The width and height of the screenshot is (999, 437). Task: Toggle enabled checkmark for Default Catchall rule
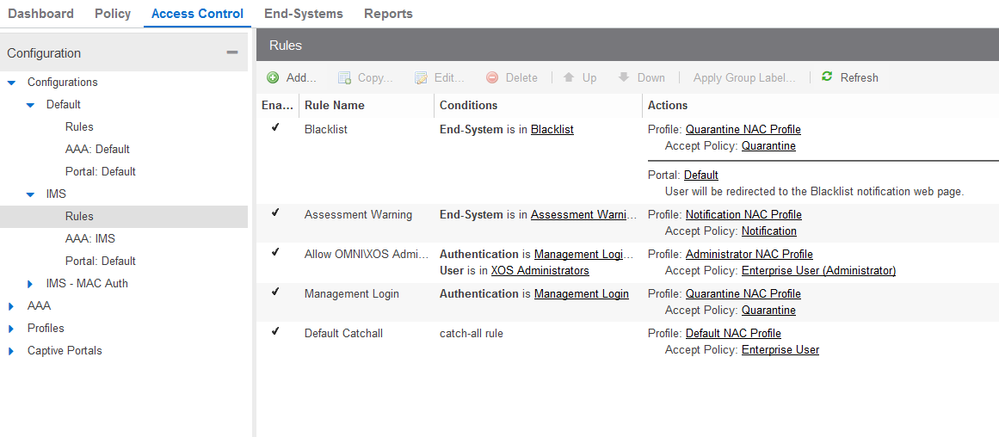click(x=275, y=332)
